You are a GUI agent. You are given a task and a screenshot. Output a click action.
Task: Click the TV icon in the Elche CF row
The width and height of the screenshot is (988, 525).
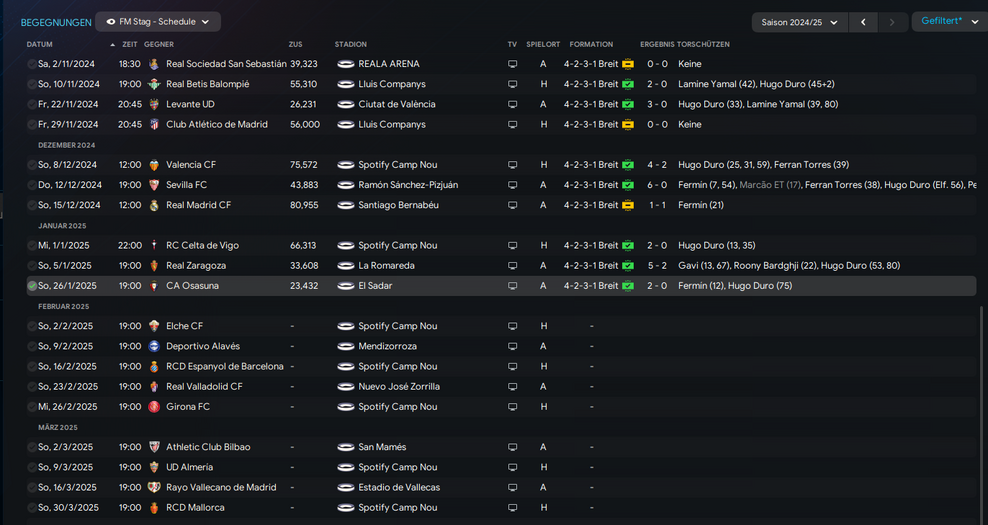[513, 326]
